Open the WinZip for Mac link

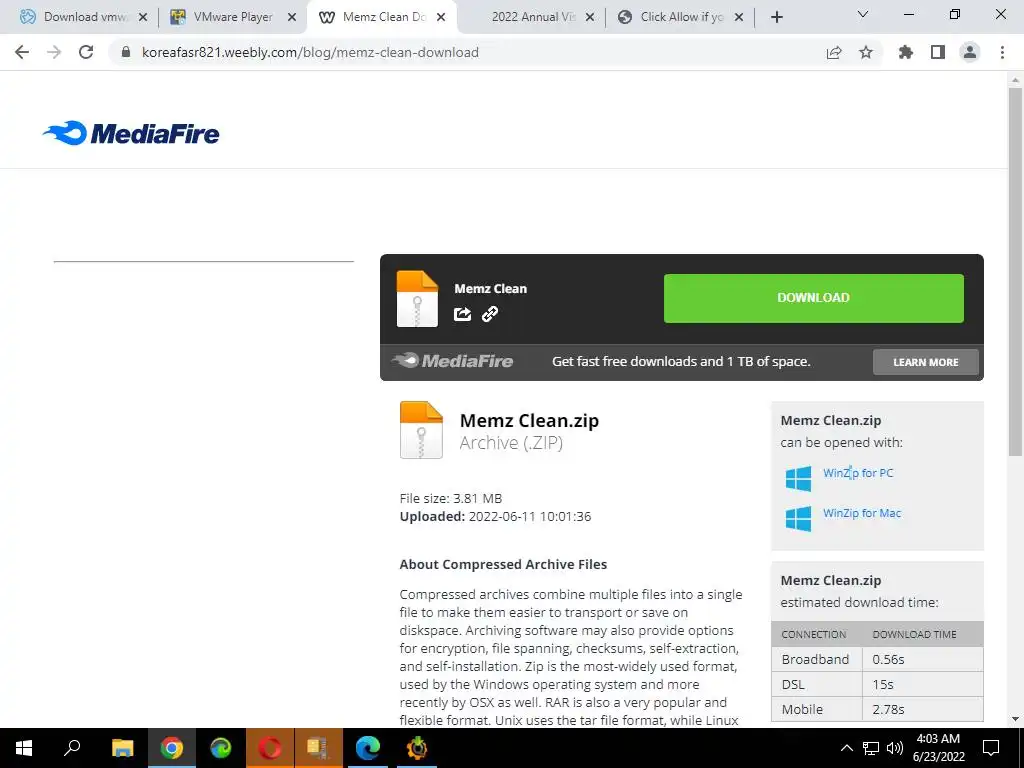pyautogui.click(x=862, y=513)
